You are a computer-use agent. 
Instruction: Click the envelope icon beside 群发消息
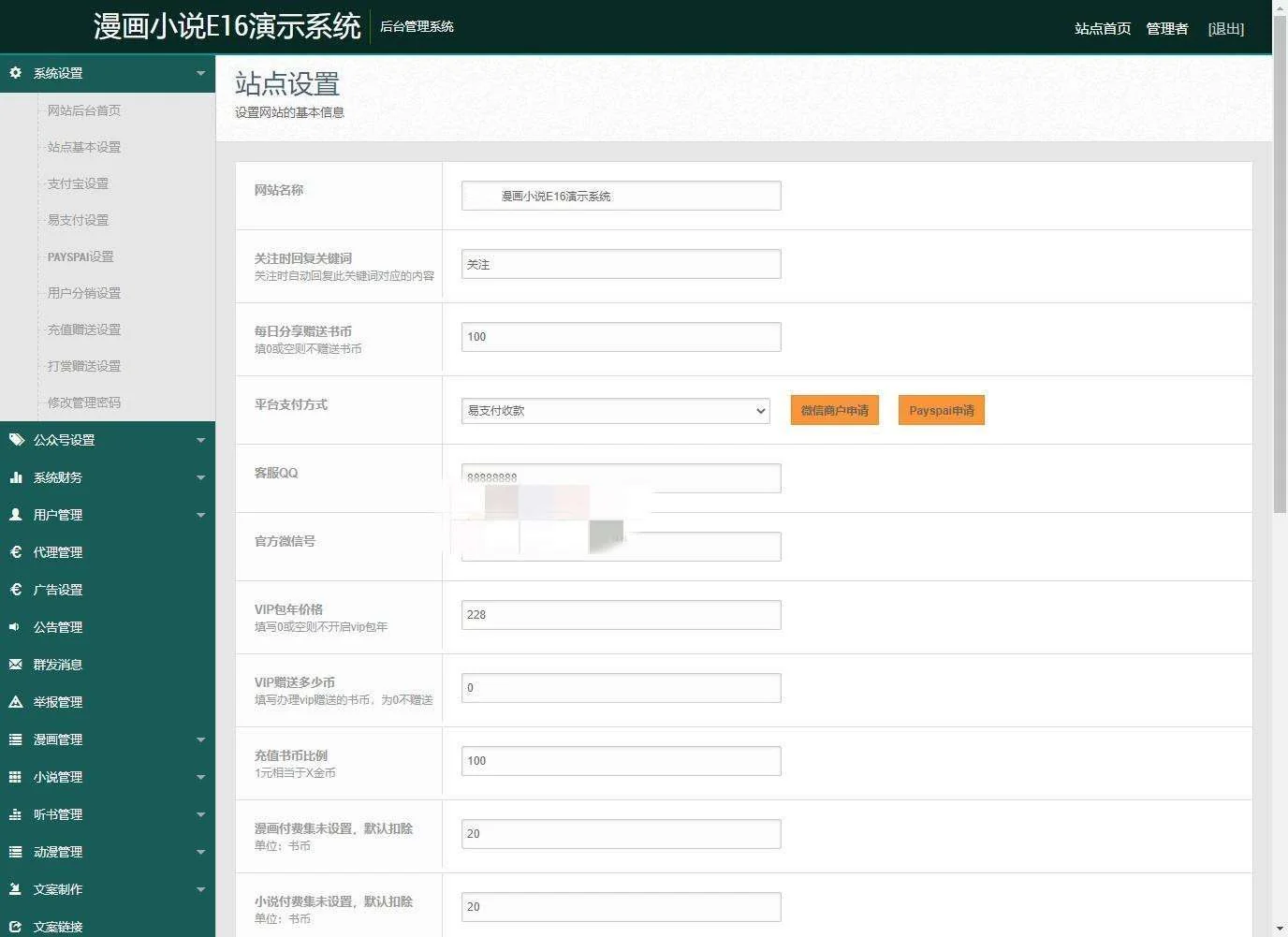(x=15, y=665)
